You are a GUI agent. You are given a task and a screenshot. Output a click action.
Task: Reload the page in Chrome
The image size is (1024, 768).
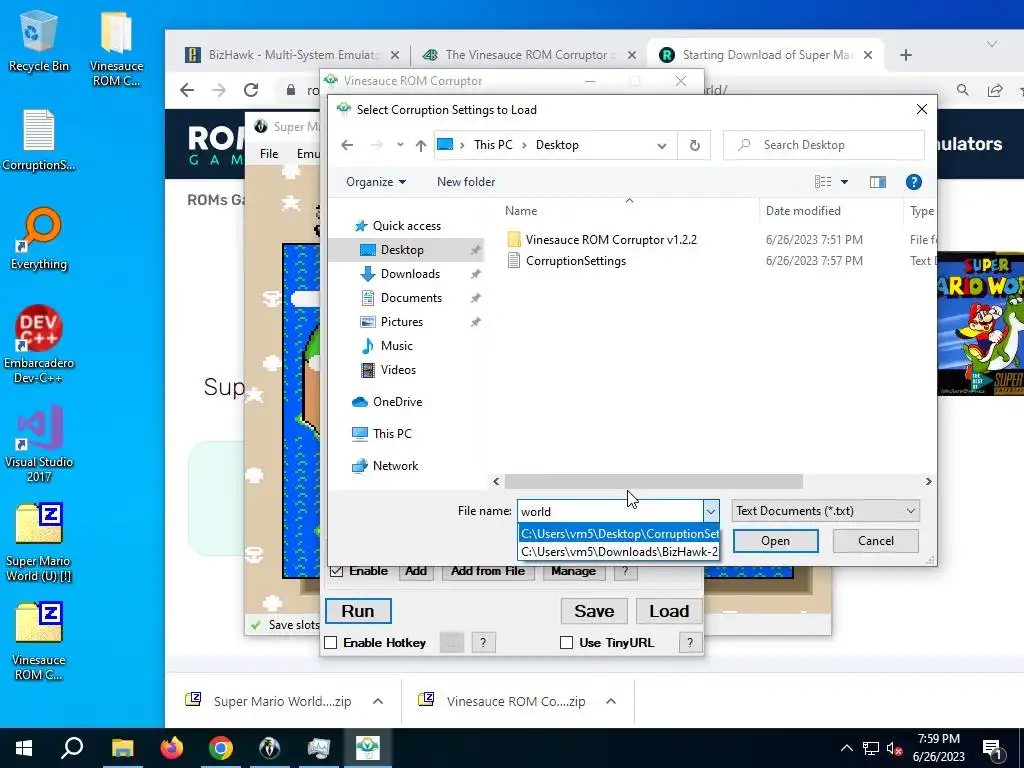tap(251, 90)
